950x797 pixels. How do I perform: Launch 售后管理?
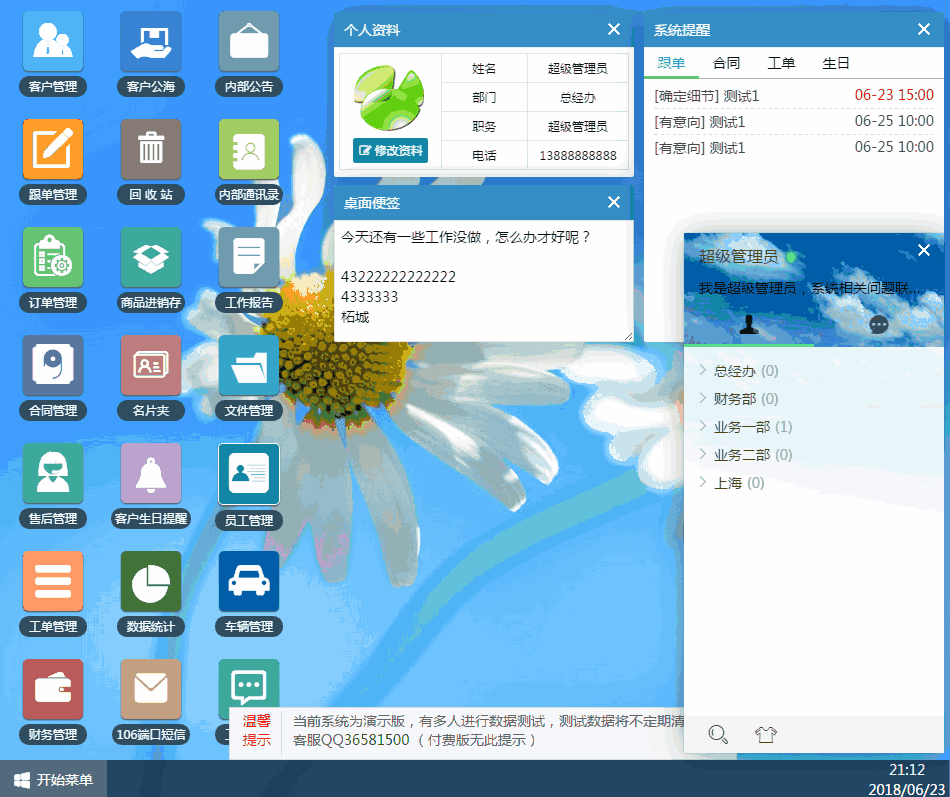click(x=52, y=473)
